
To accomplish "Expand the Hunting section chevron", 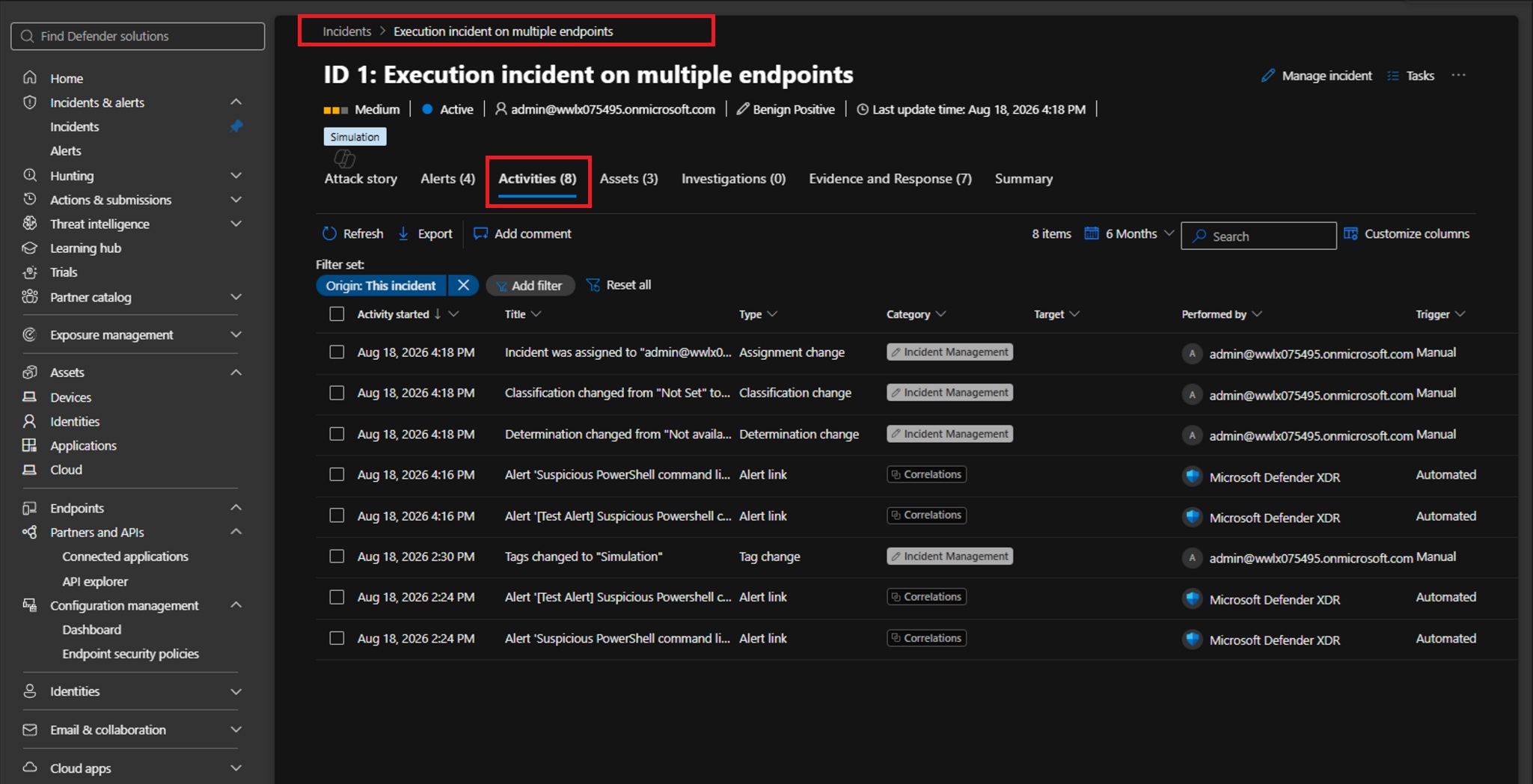I will click(236, 176).
